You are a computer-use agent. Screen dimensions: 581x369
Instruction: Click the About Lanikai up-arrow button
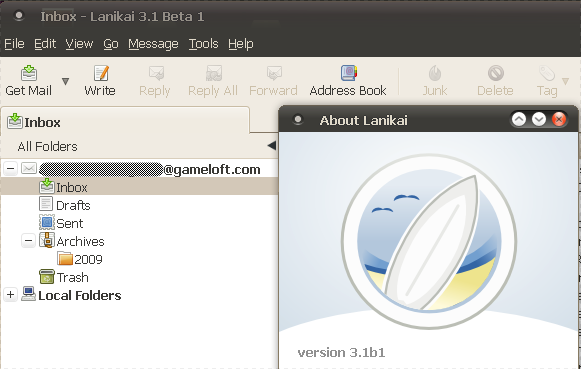pyautogui.click(x=519, y=120)
